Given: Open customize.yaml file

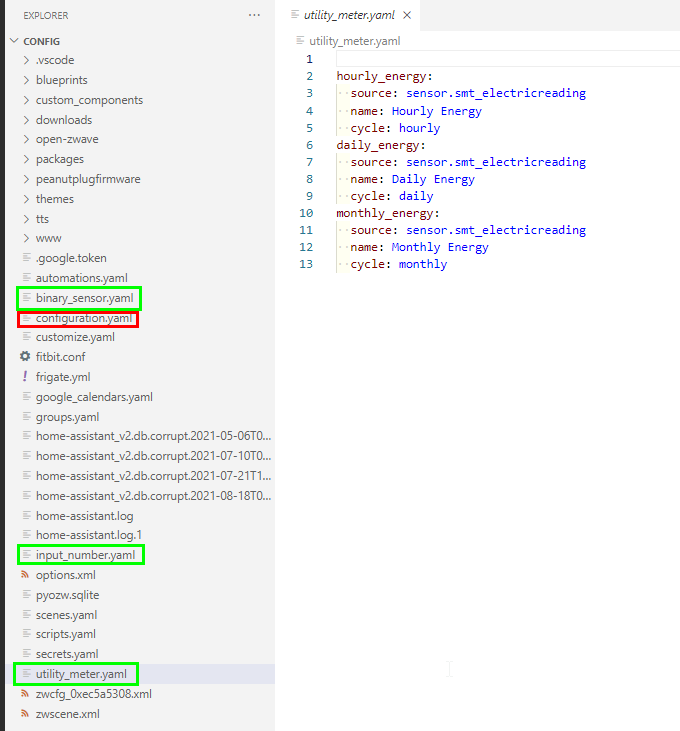Looking at the screenshot, I should pos(75,337).
